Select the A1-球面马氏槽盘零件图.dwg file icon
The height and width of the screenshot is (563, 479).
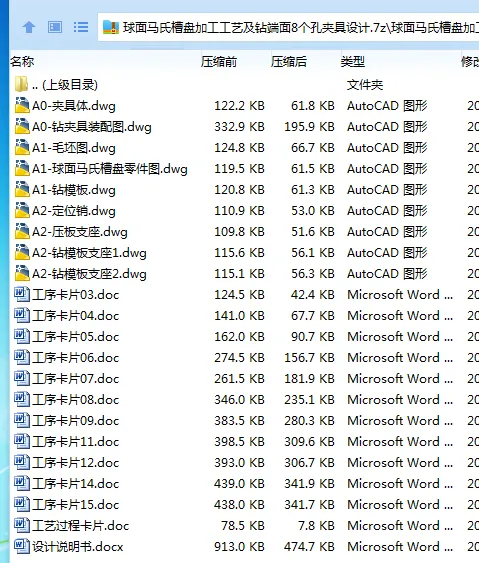[x=22, y=168]
